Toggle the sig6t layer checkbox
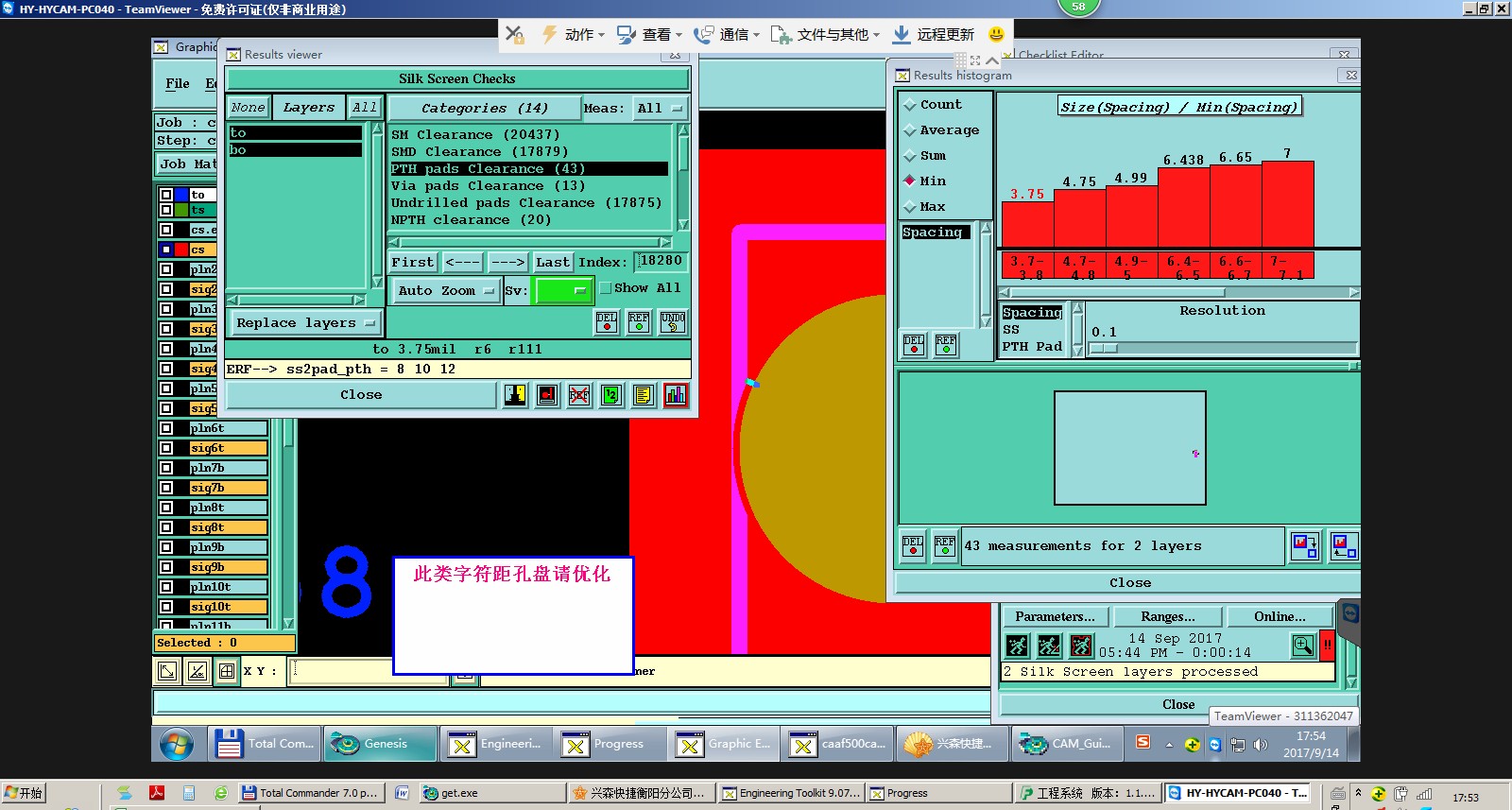 pos(166,448)
